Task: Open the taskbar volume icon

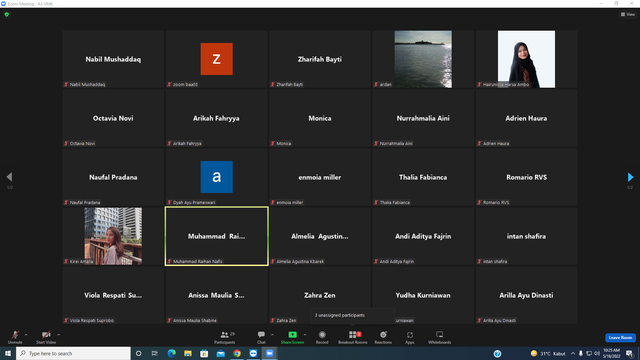Action: click(x=597, y=353)
